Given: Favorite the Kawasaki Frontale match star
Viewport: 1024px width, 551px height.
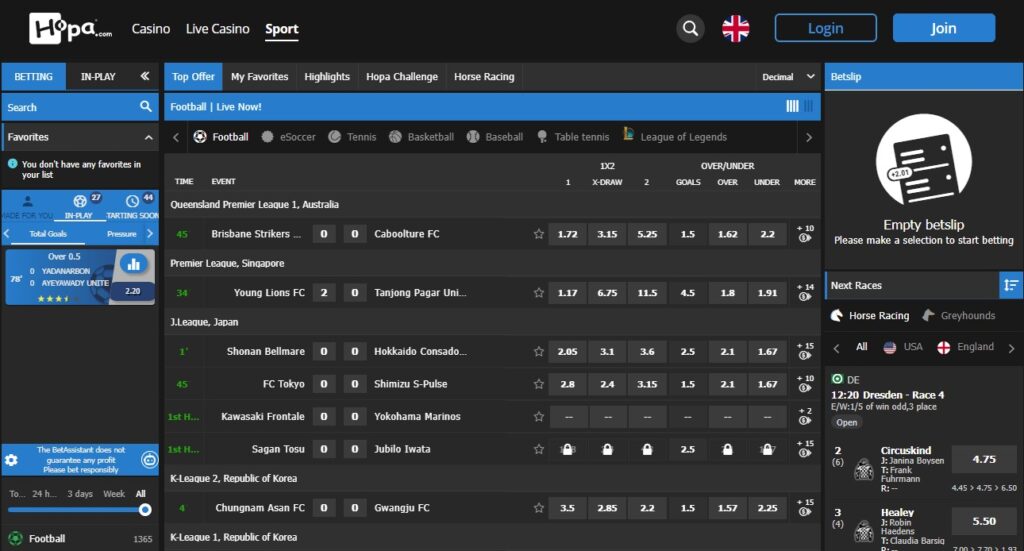Looking at the screenshot, I should (x=538, y=417).
